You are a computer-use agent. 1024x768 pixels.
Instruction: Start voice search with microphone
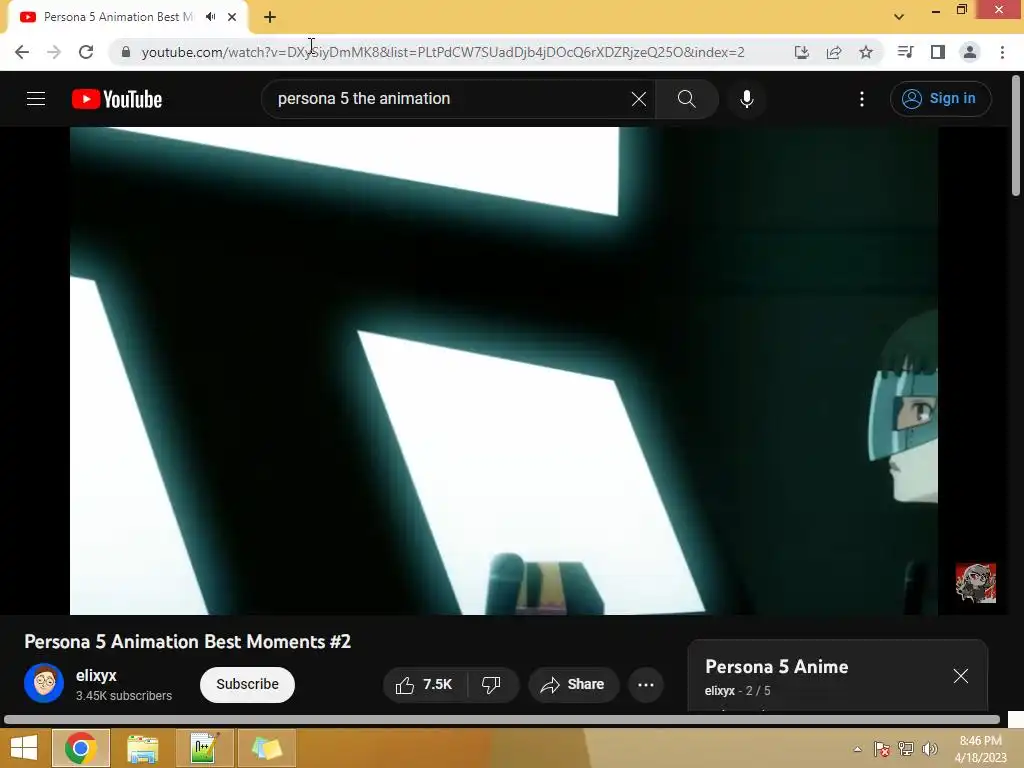click(746, 99)
